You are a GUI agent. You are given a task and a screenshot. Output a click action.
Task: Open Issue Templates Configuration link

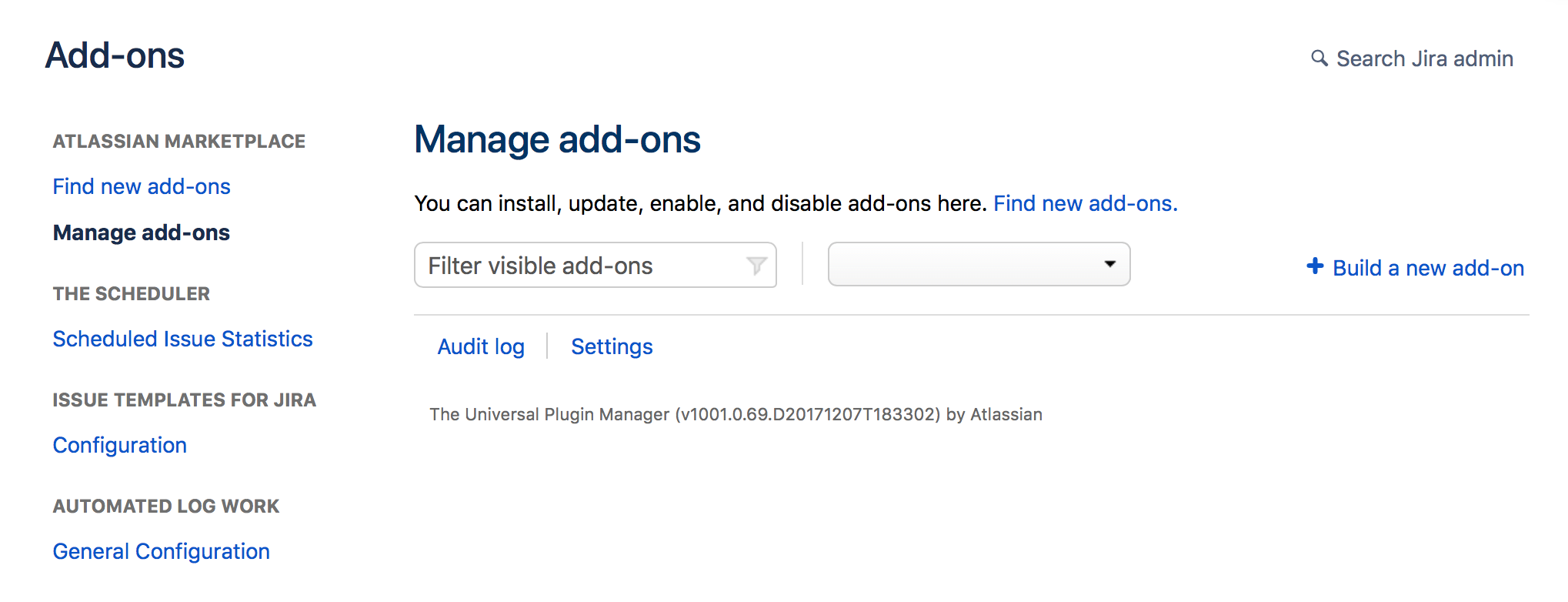click(119, 445)
